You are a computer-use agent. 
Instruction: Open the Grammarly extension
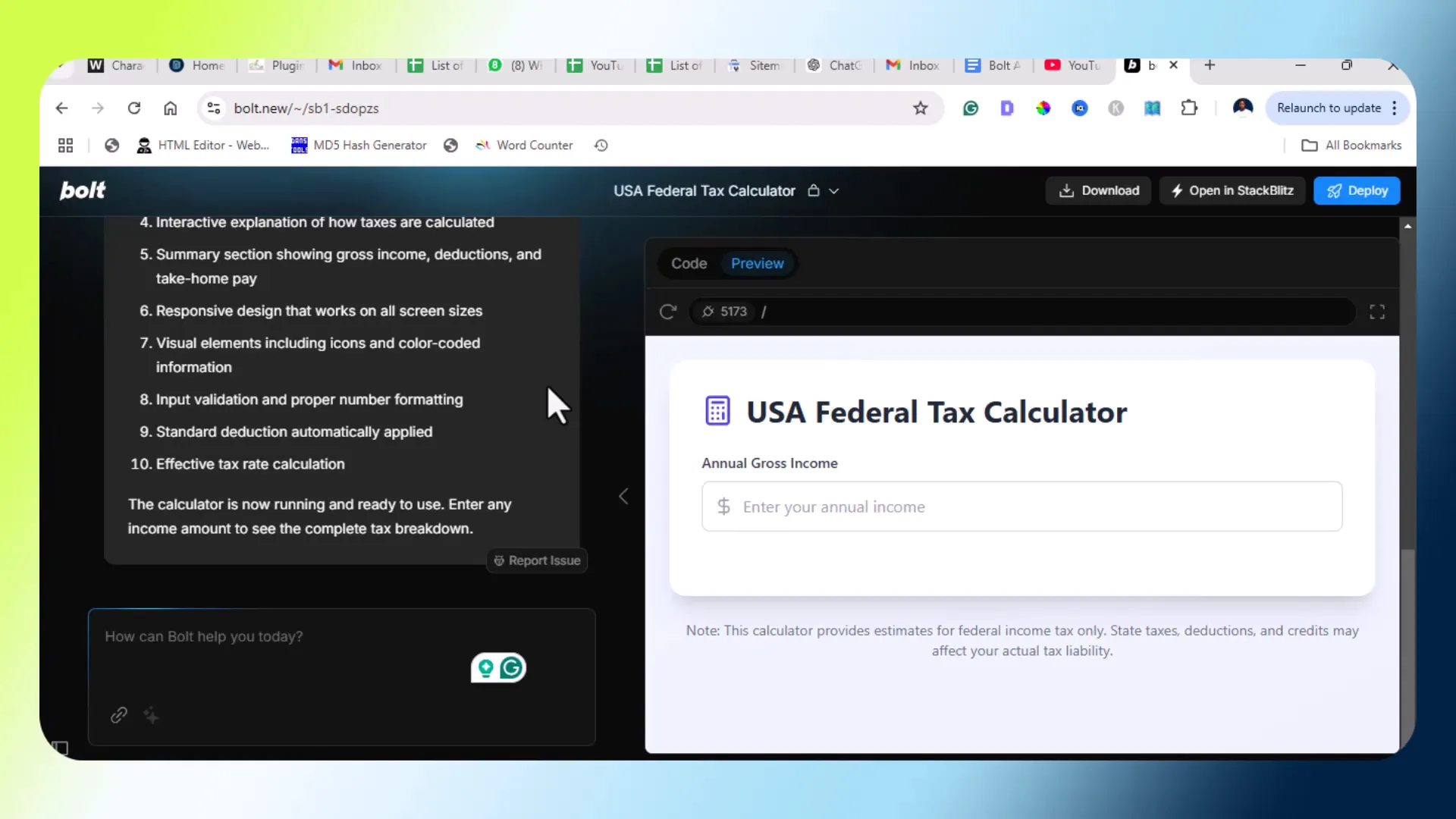pyautogui.click(x=971, y=108)
